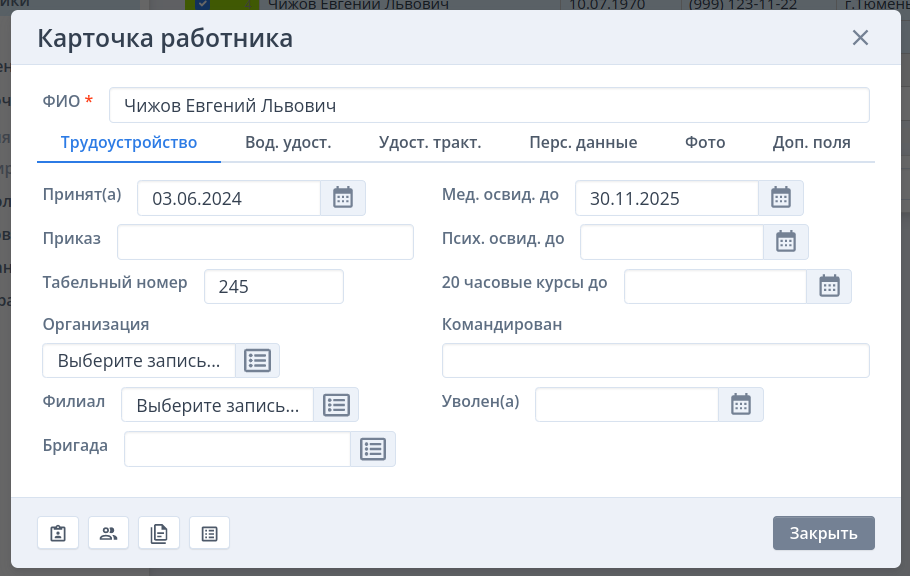This screenshot has width=910, height=576.
Task: Click the Командирован input field
Action: tap(655, 361)
